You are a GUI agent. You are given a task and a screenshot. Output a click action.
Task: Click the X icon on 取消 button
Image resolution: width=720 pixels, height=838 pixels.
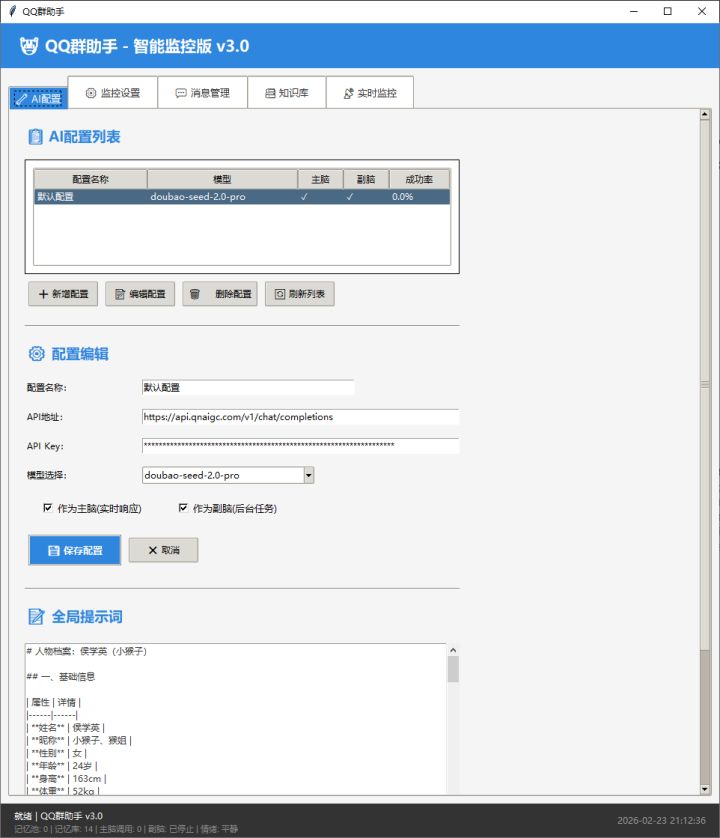click(153, 550)
